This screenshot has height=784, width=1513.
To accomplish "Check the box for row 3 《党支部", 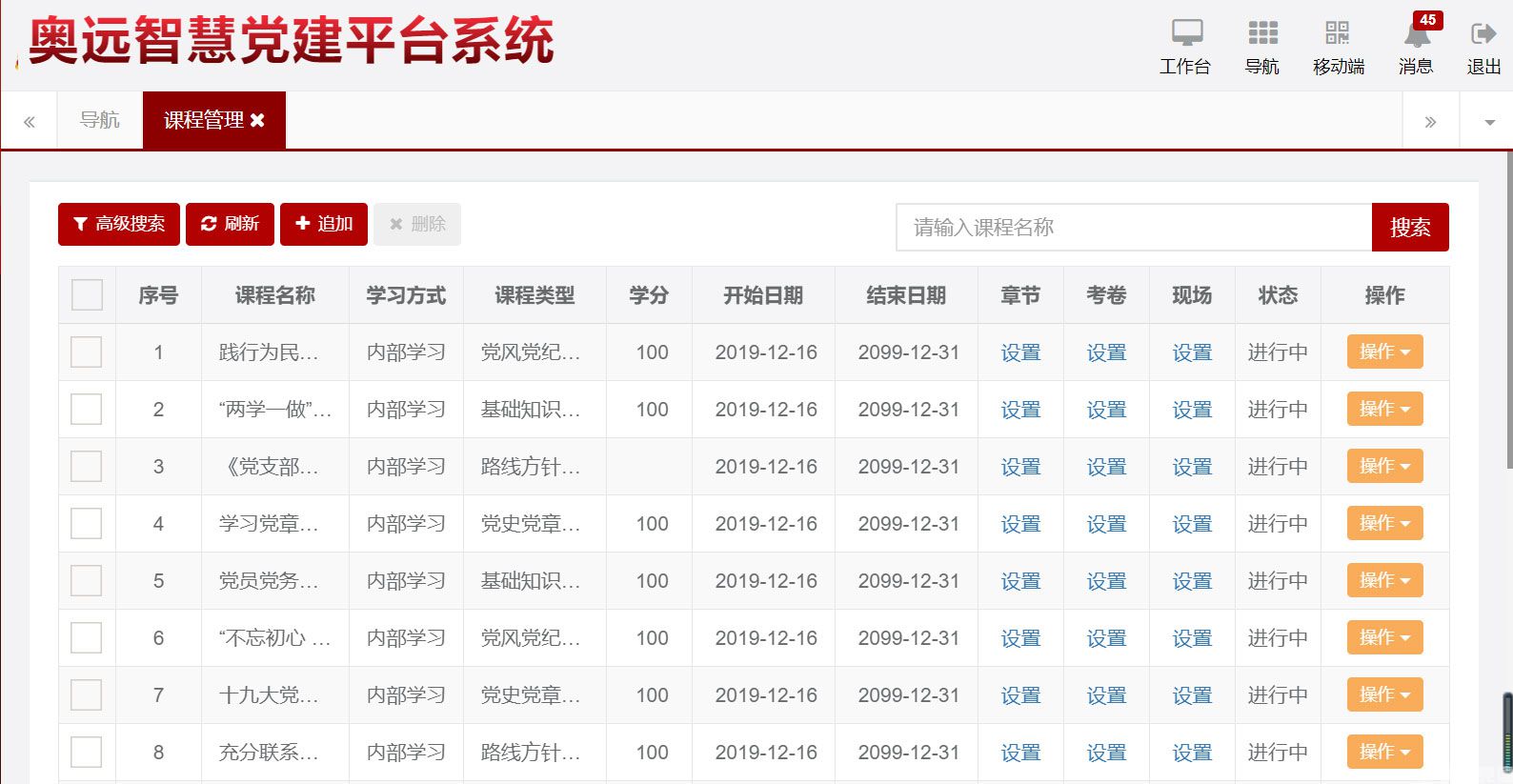I will pyautogui.click(x=87, y=467).
